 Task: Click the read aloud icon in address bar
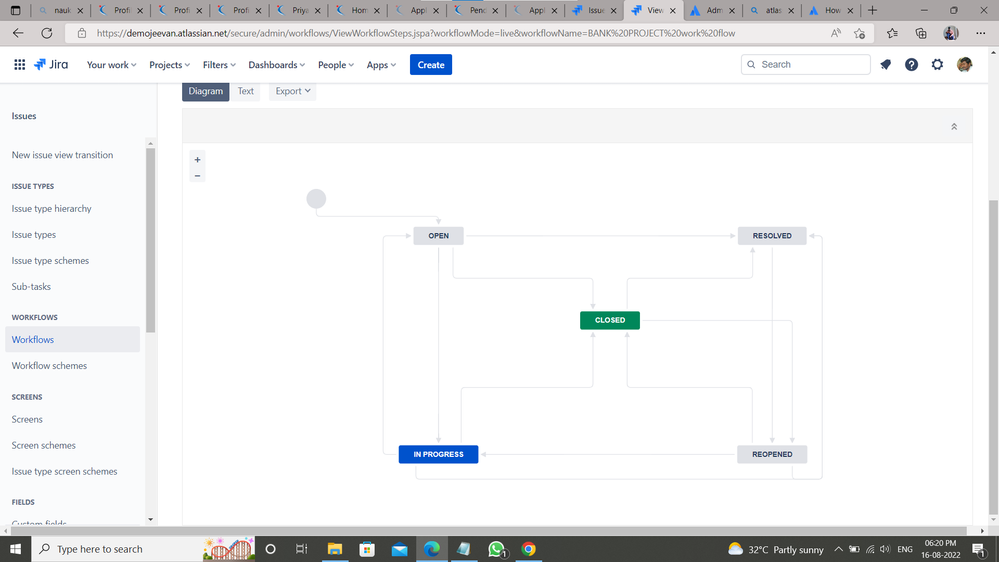(x=835, y=33)
